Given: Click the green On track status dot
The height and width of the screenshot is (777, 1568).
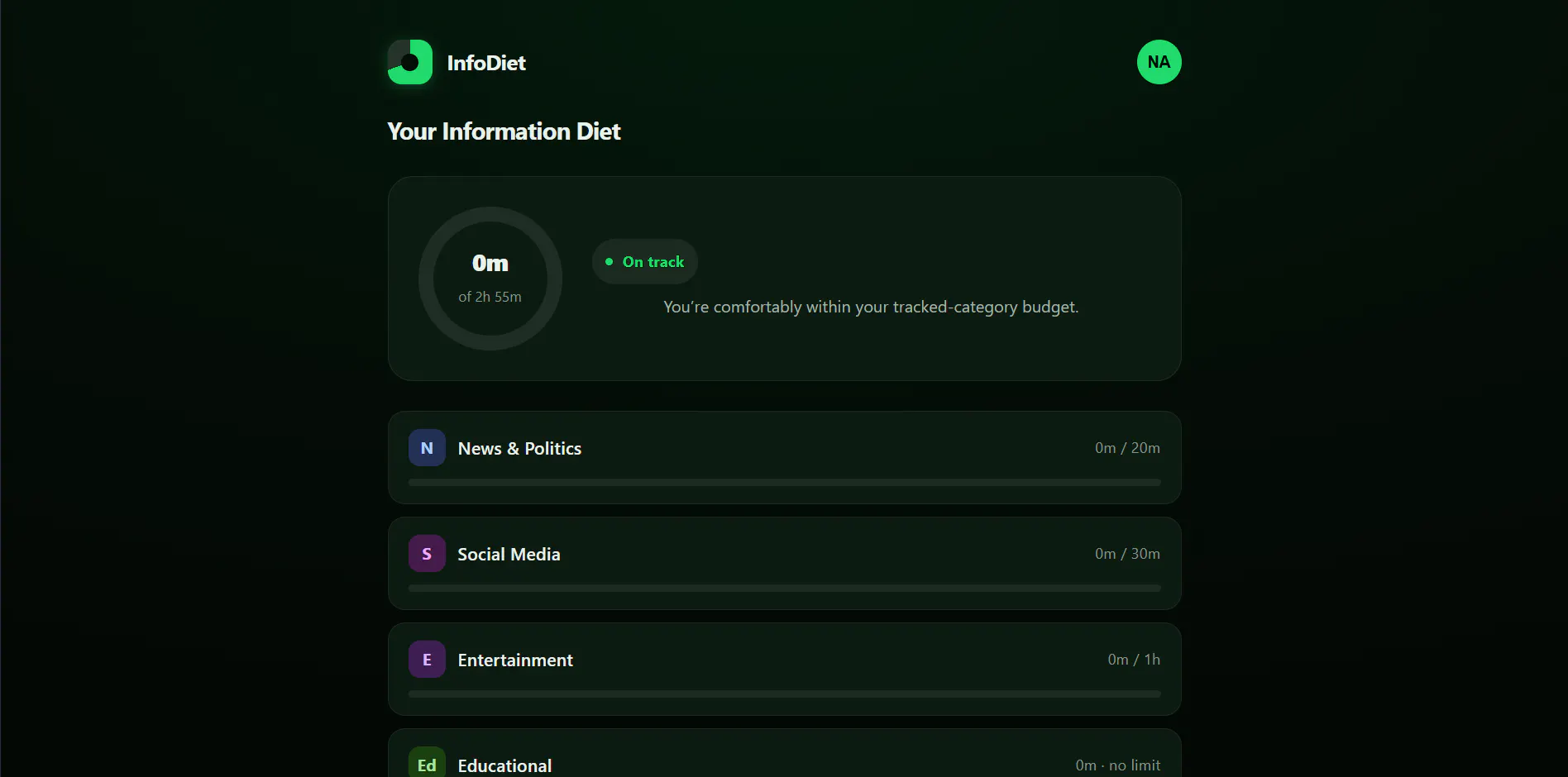Looking at the screenshot, I should 610,262.
